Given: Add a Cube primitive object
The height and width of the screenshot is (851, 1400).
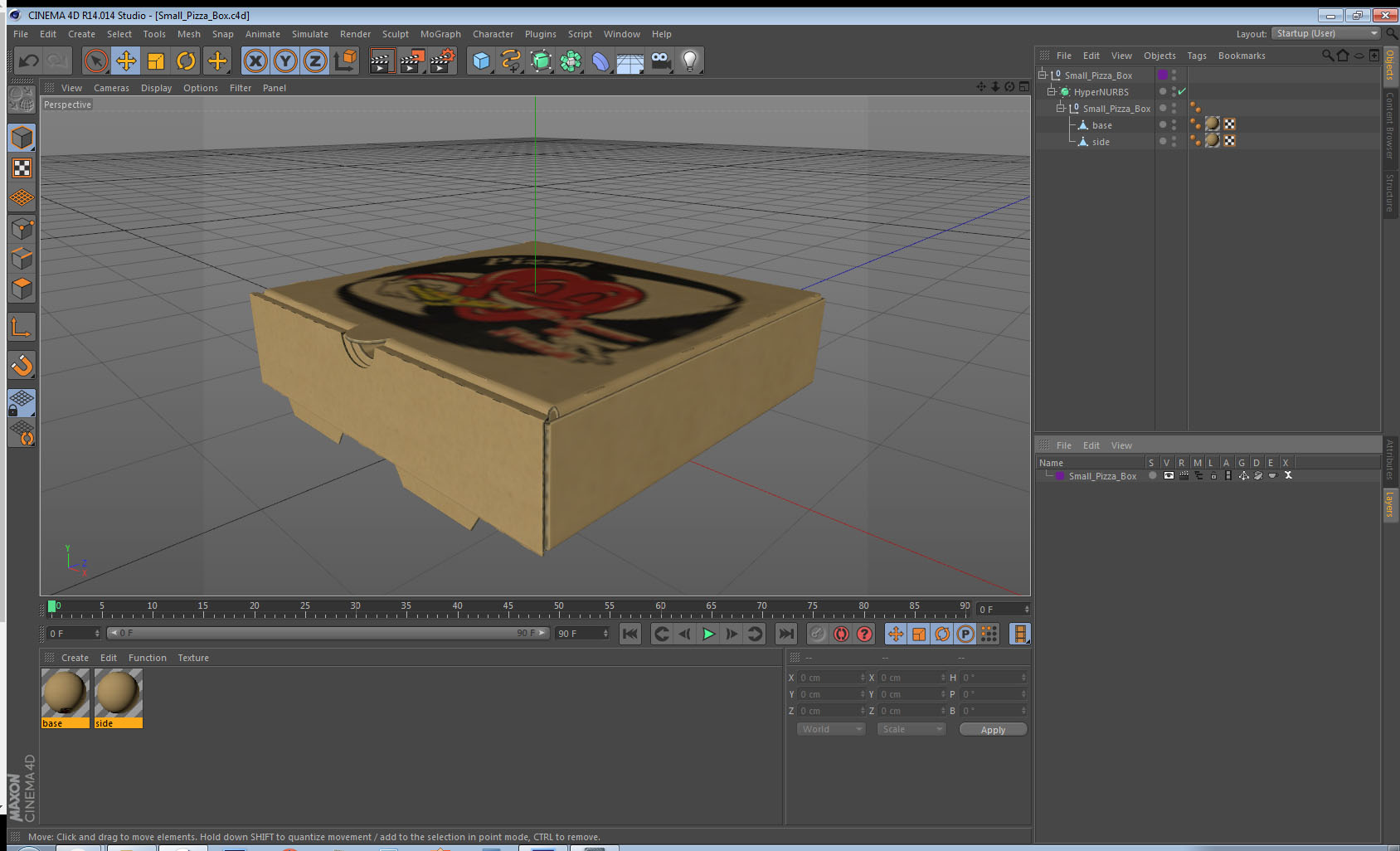Looking at the screenshot, I should tap(481, 61).
